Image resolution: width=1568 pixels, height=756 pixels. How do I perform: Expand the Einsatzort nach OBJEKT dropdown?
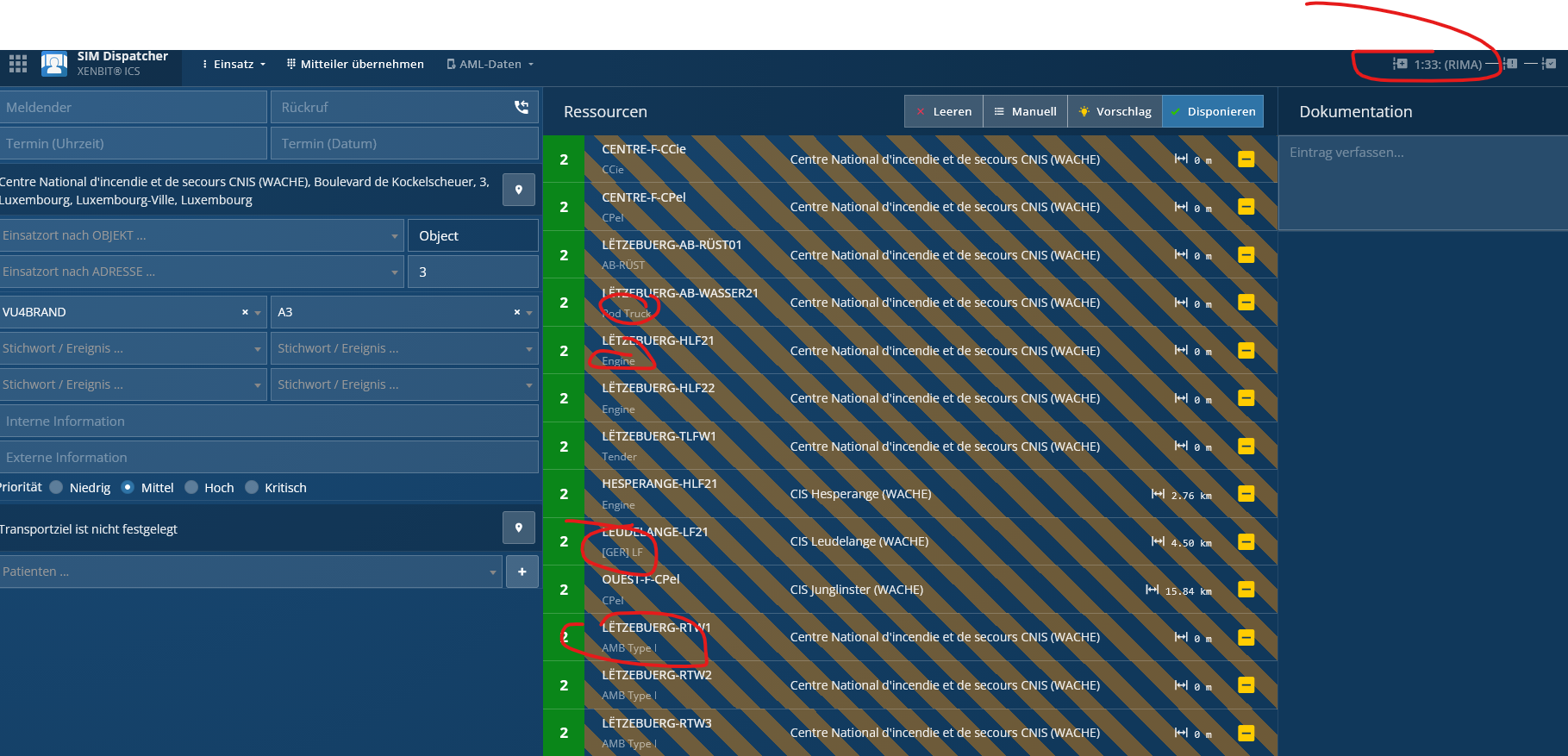pos(394,236)
